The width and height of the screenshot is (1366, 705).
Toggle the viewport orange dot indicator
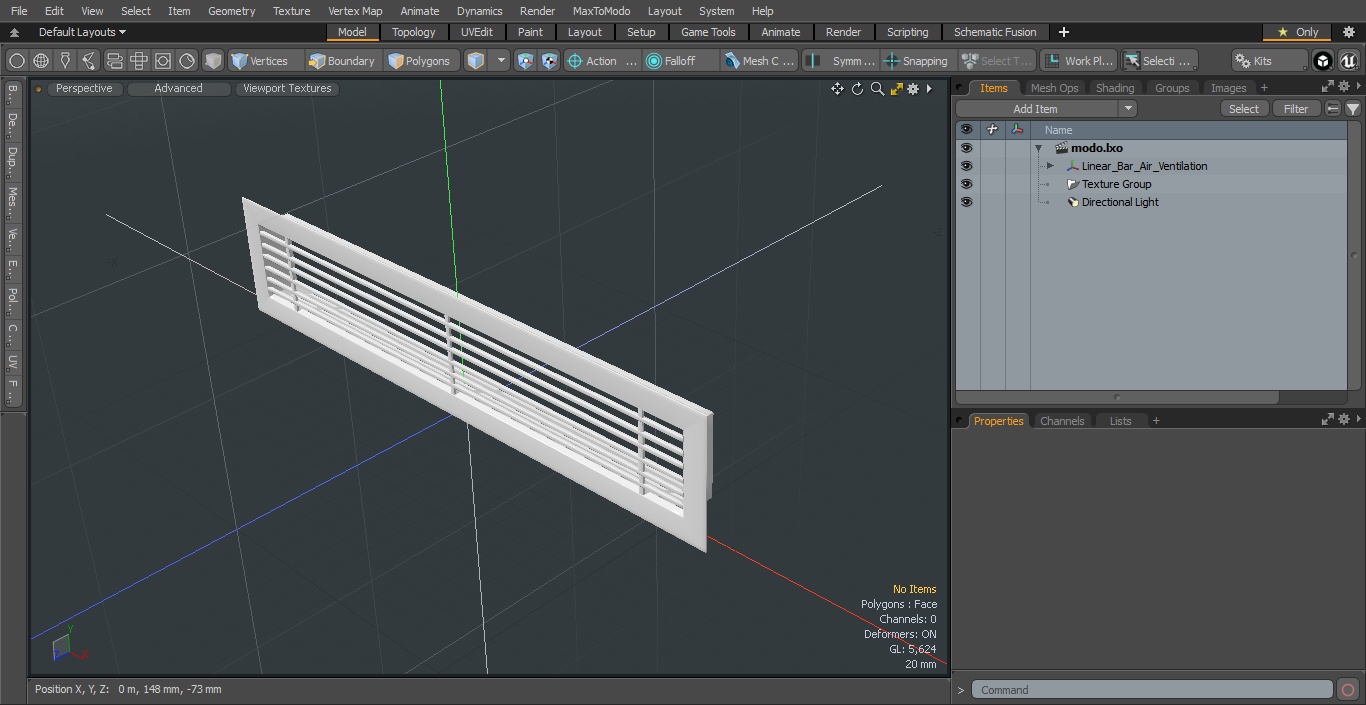[x=38, y=89]
